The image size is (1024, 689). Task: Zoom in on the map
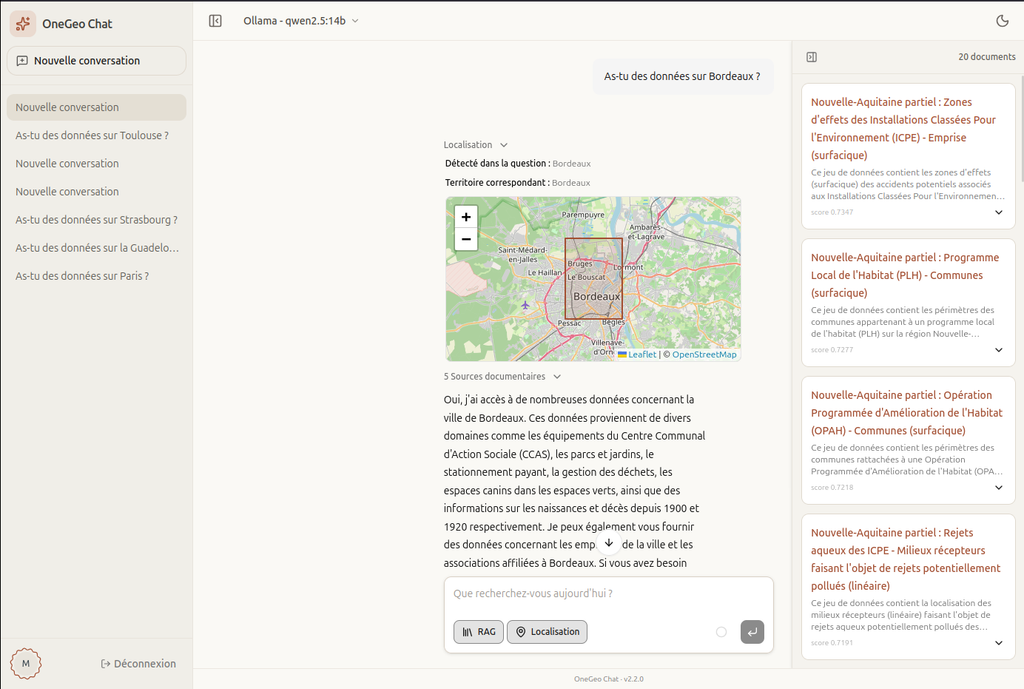pyautogui.click(x=466, y=217)
